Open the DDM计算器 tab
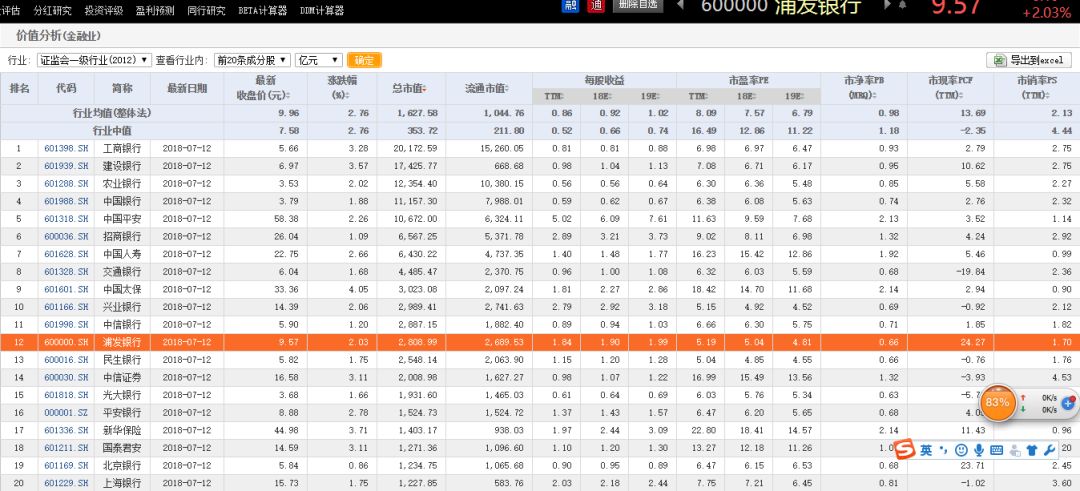 coord(322,11)
